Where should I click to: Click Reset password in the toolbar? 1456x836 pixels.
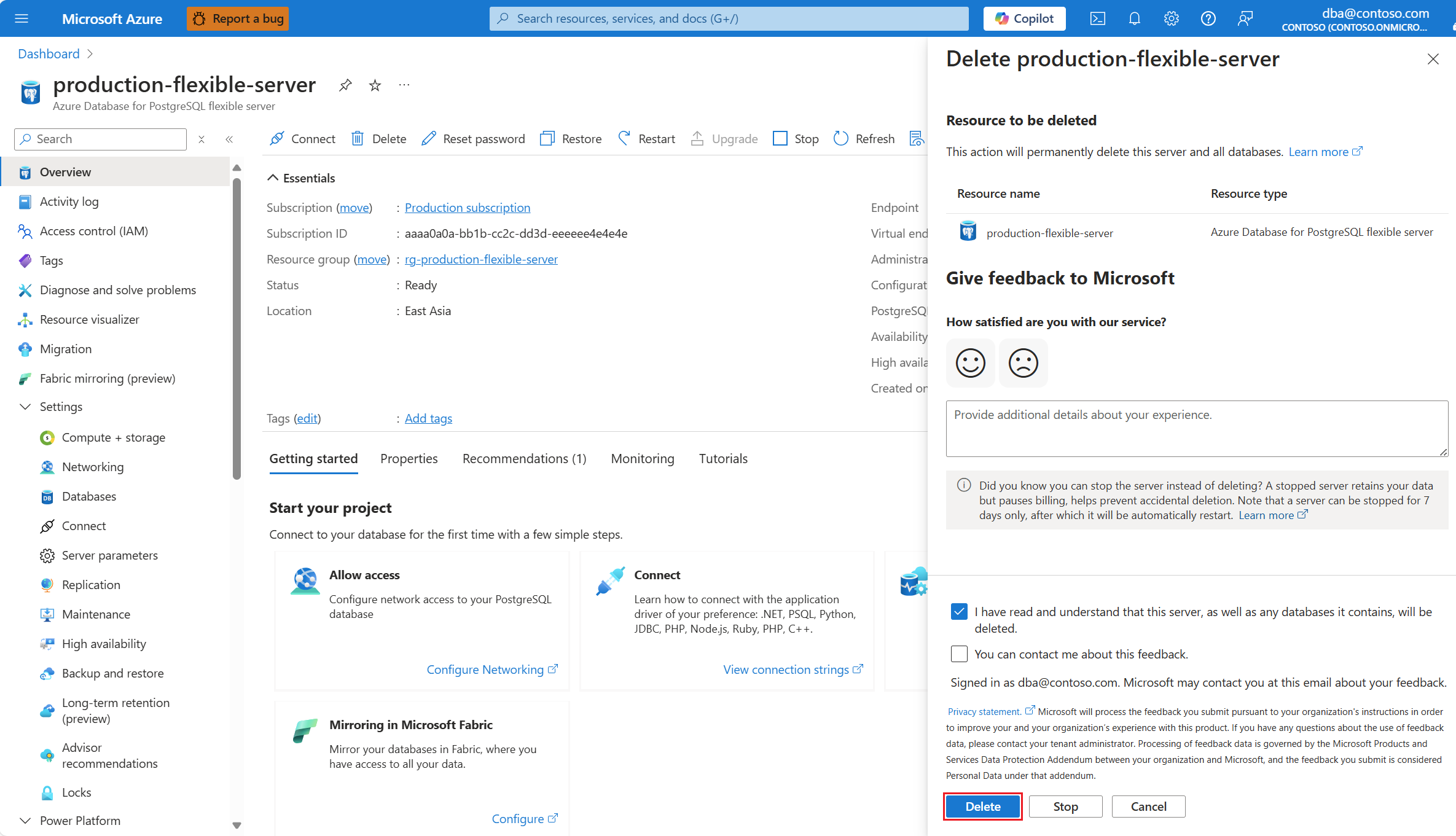coord(473,139)
